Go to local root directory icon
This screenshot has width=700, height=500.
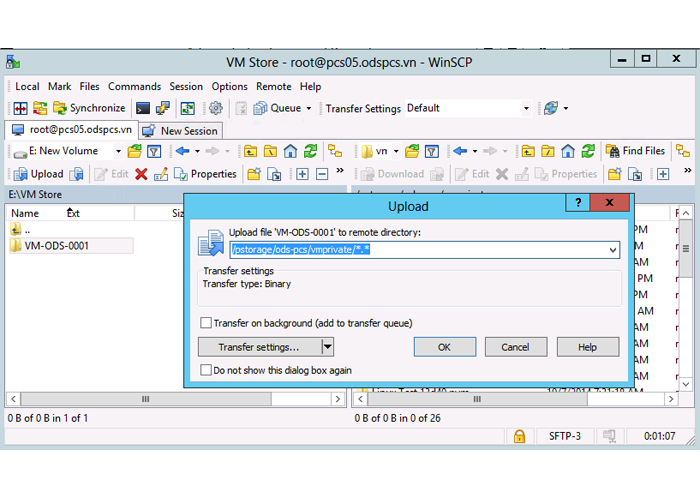tap(271, 151)
